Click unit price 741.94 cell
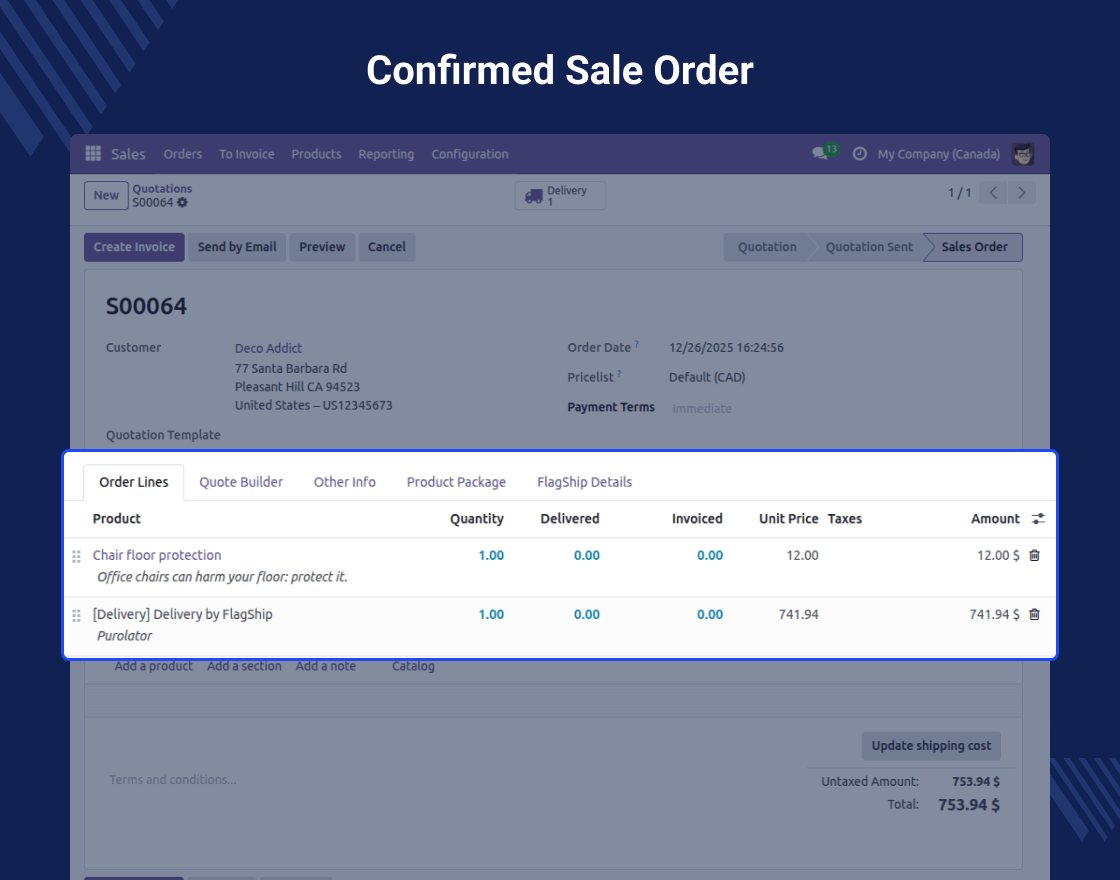Image resolution: width=1120 pixels, height=880 pixels. pyautogui.click(x=799, y=614)
